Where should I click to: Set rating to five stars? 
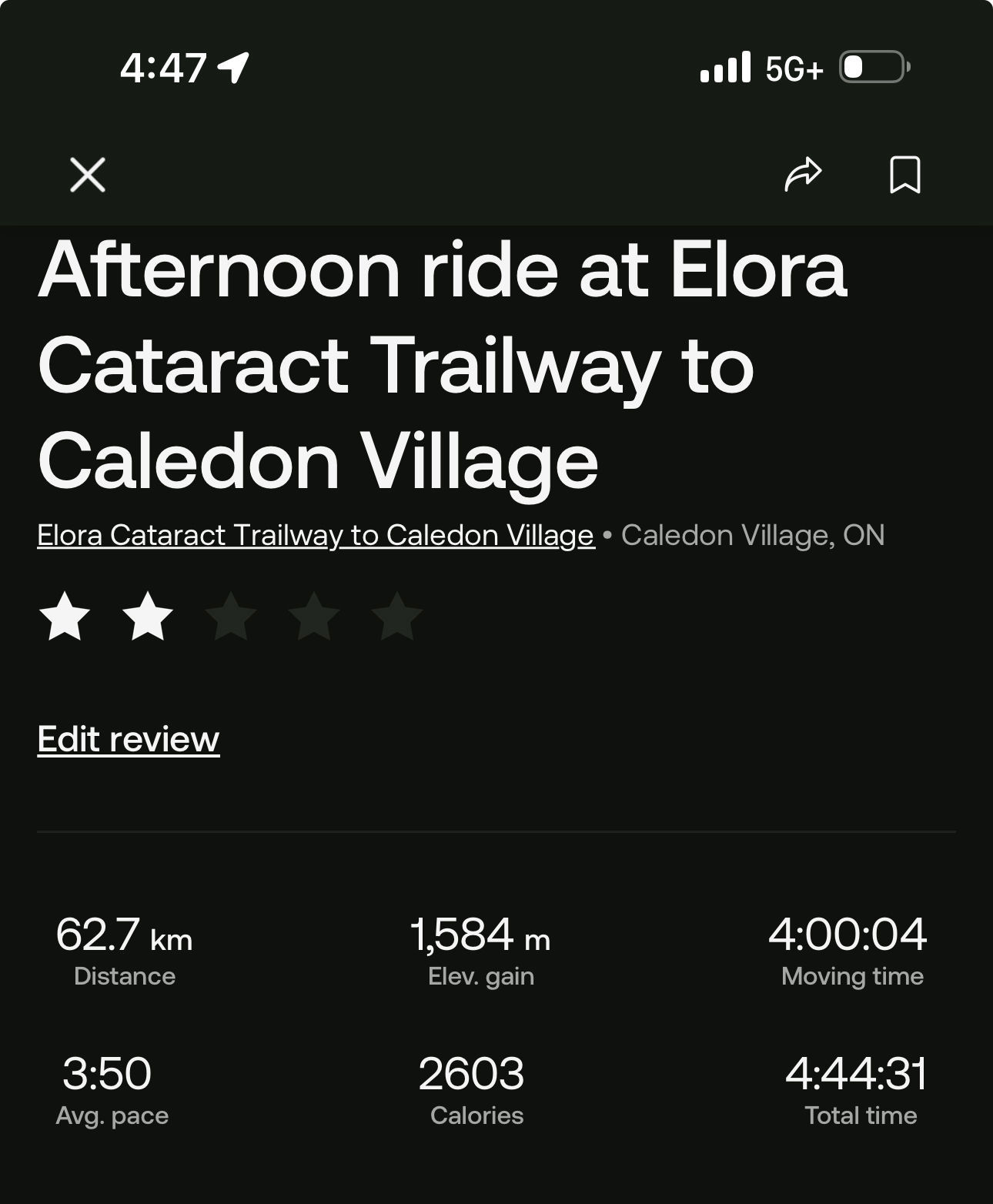(397, 616)
